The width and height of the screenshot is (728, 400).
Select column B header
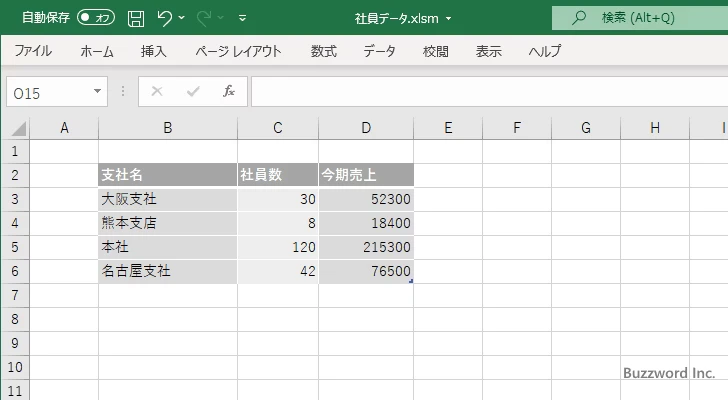168,128
